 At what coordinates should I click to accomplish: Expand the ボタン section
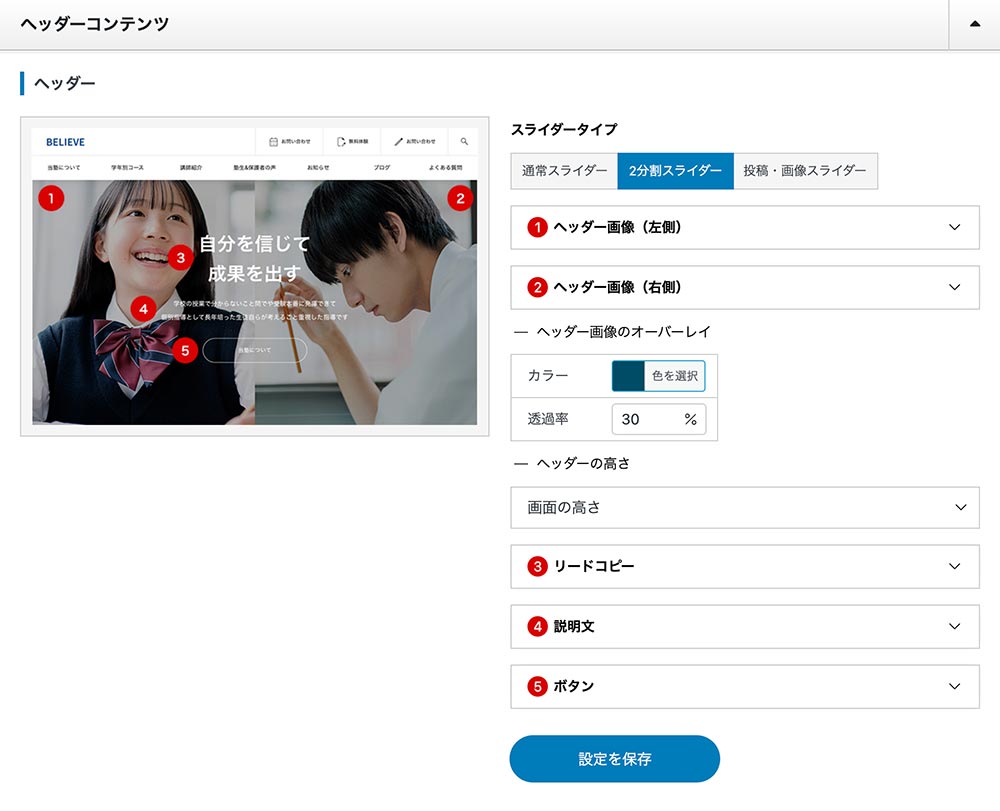pyautogui.click(x=744, y=687)
